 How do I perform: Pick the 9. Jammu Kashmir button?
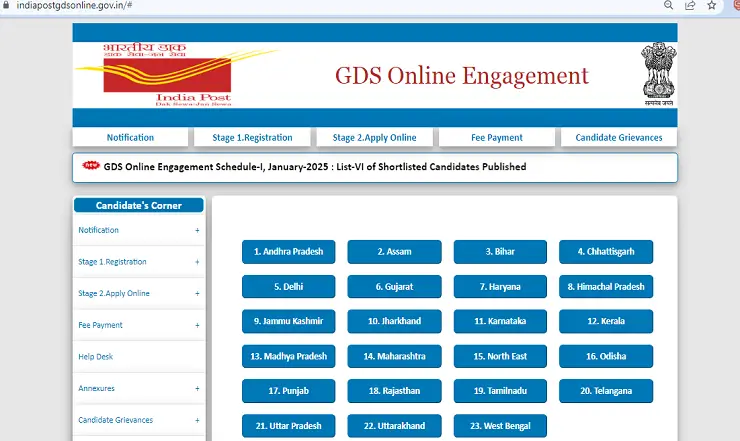coord(288,321)
